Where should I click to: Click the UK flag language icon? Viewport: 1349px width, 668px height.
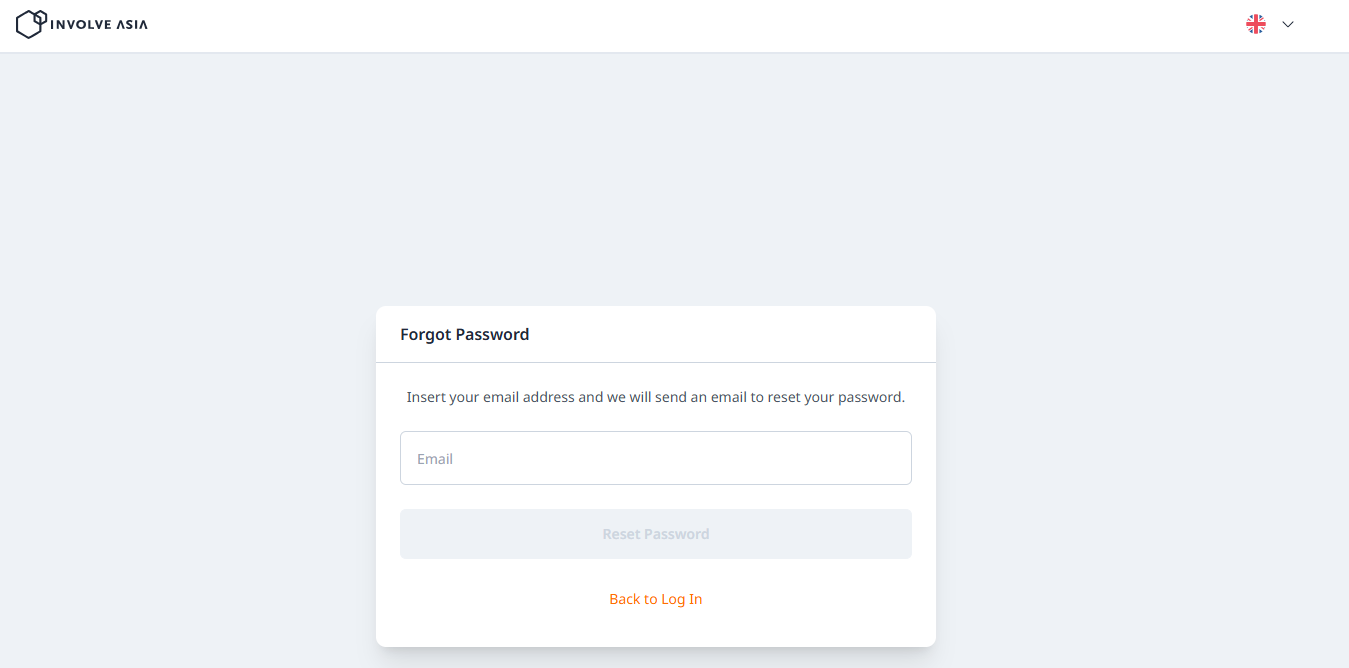[x=1256, y=25]
